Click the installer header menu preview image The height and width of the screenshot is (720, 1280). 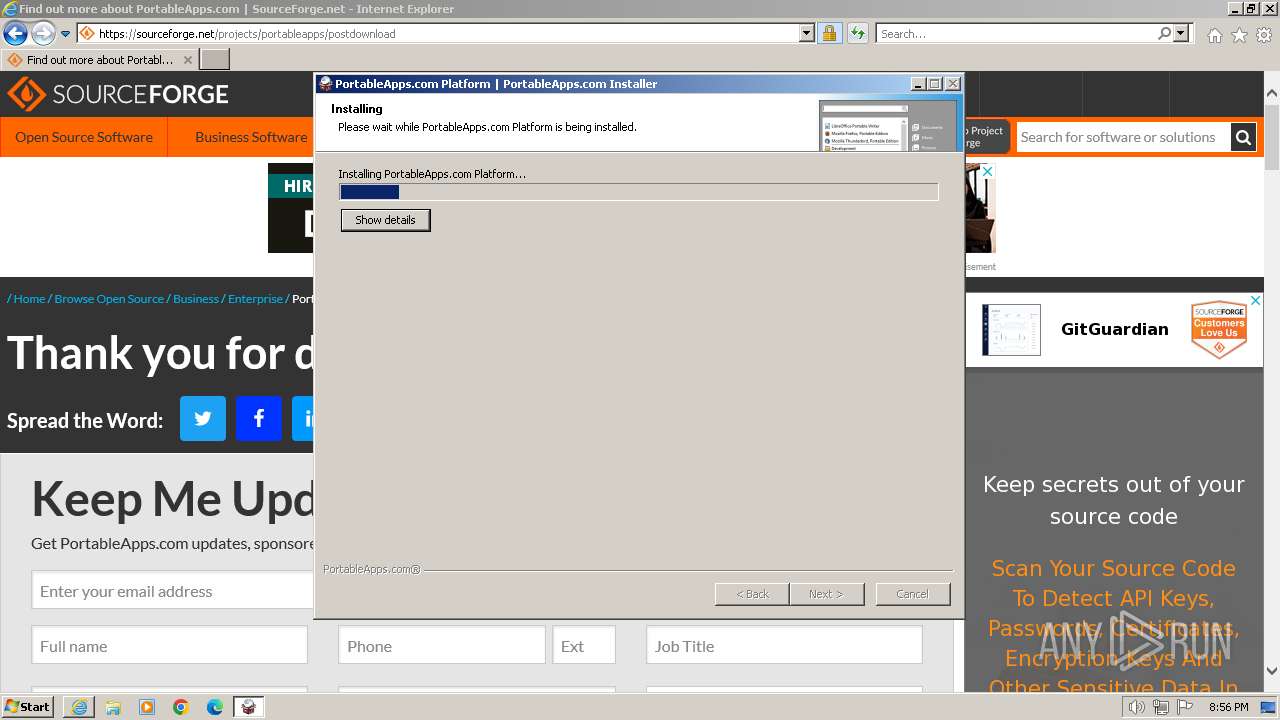point(888,124)
